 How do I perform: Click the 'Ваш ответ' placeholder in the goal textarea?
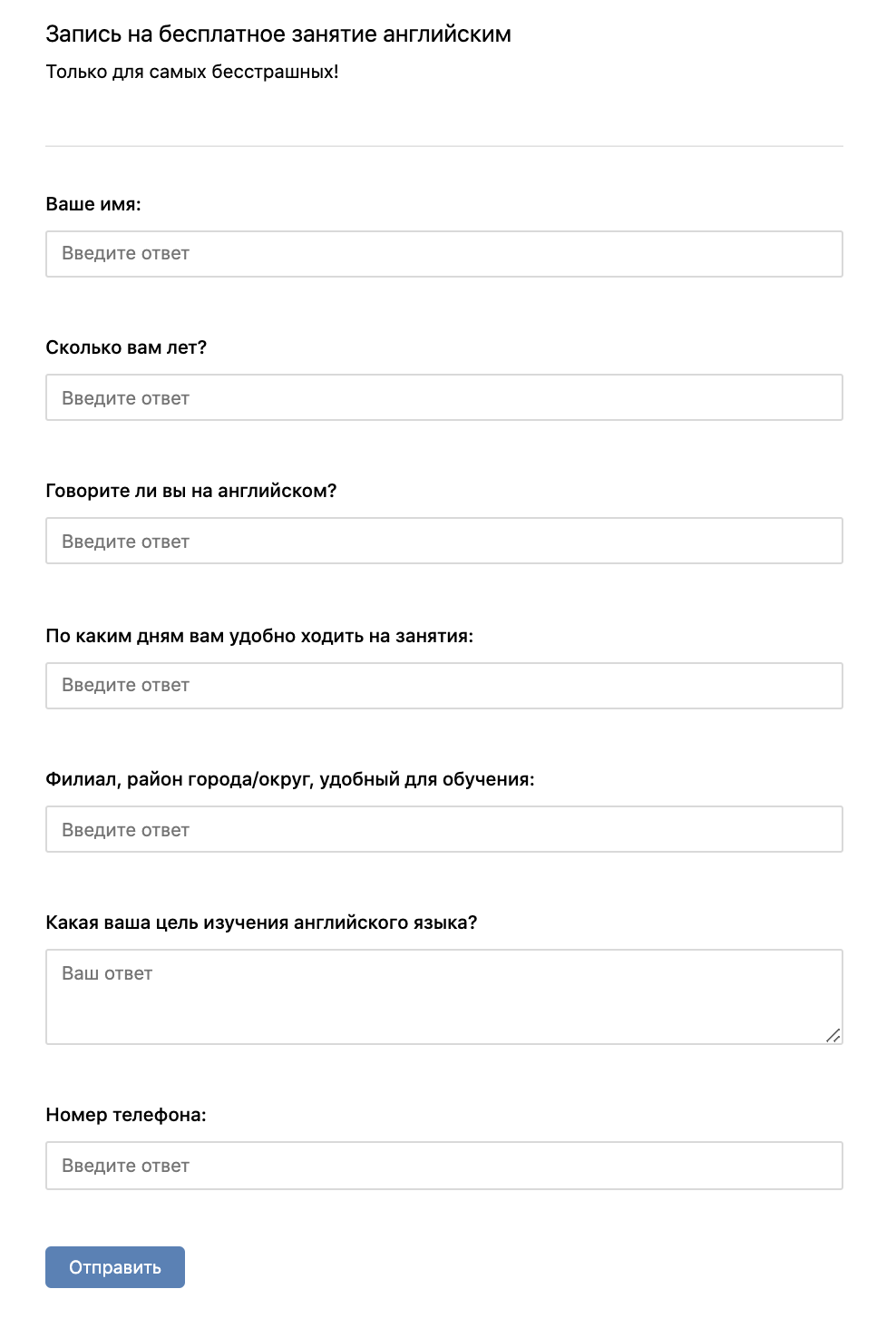coord(107,973)
